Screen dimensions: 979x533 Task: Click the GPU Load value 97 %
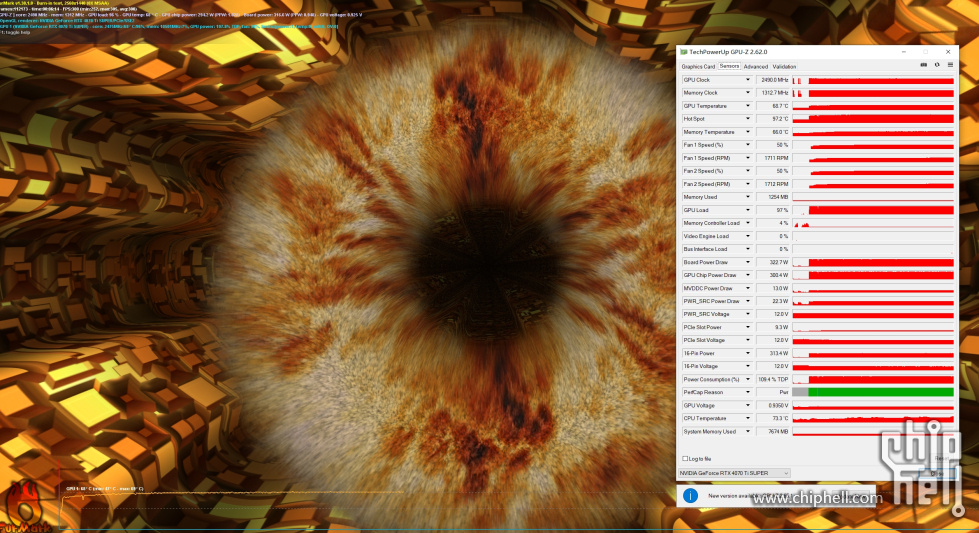coord(773,210)
